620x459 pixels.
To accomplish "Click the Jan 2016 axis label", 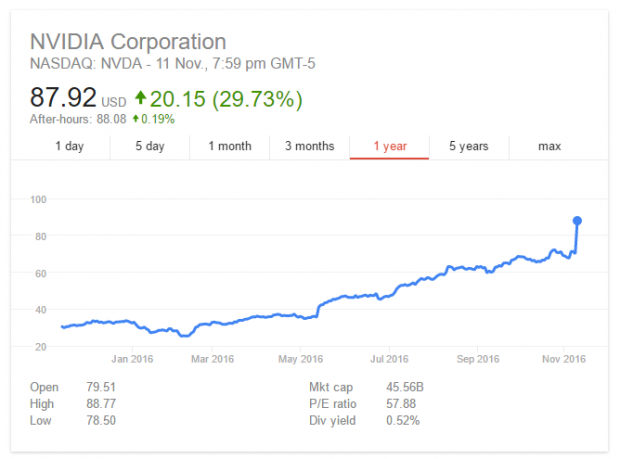I will (x=132, y=359).
